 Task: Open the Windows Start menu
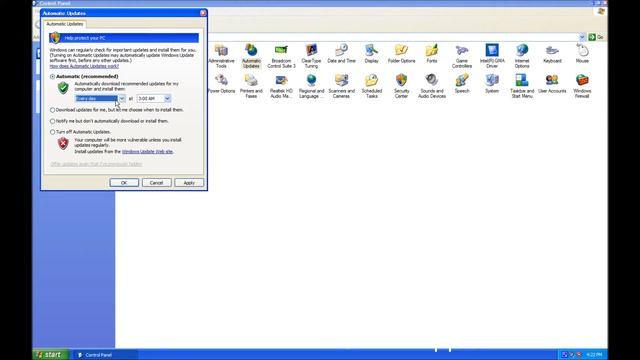[51, 355]
